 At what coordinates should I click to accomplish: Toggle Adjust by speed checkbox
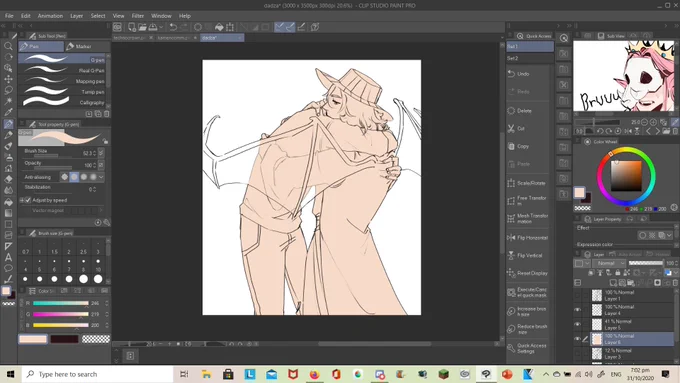click(x=28, y=200)
